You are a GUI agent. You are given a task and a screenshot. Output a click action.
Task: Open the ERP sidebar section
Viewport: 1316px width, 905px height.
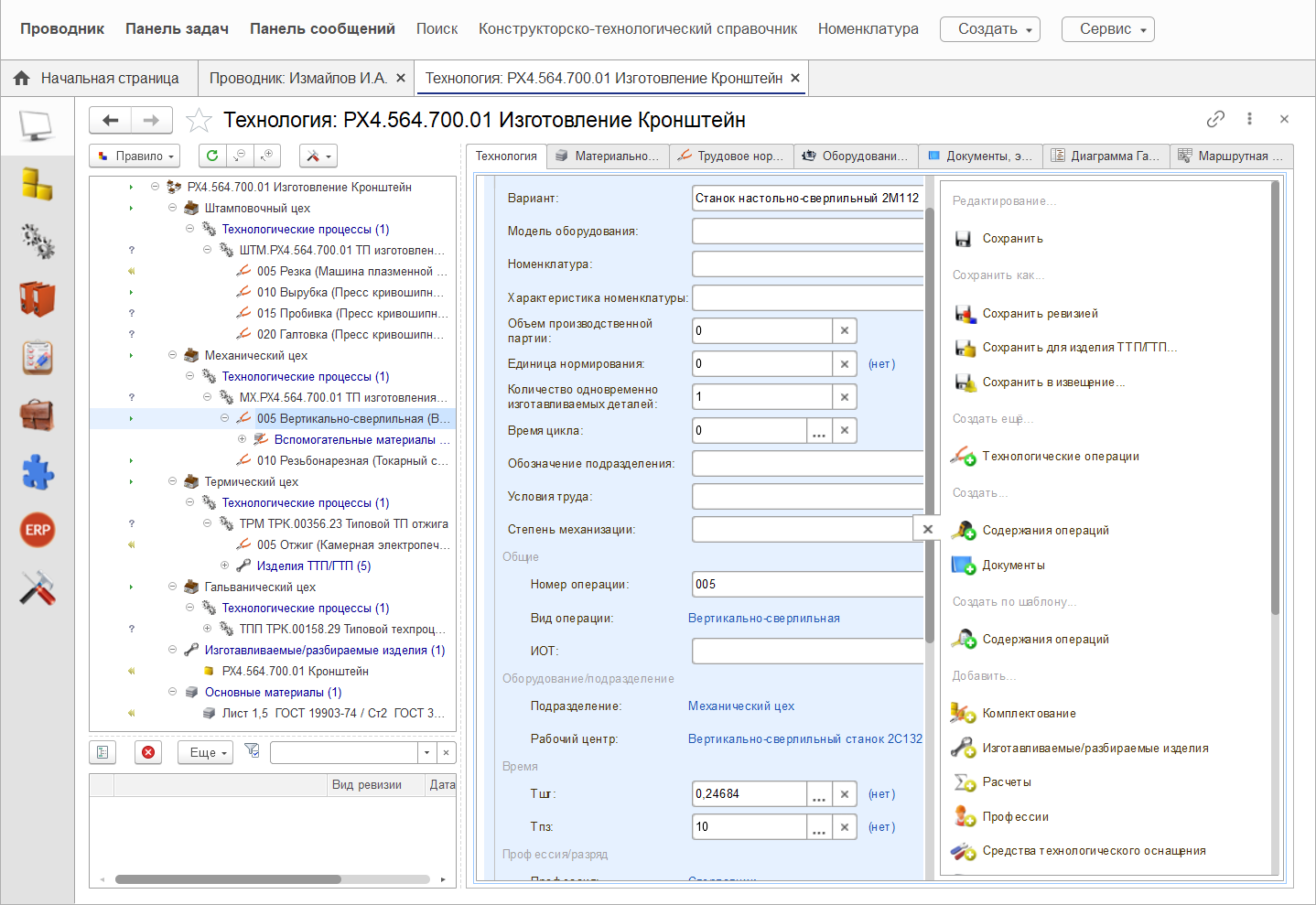click(37, 530)
